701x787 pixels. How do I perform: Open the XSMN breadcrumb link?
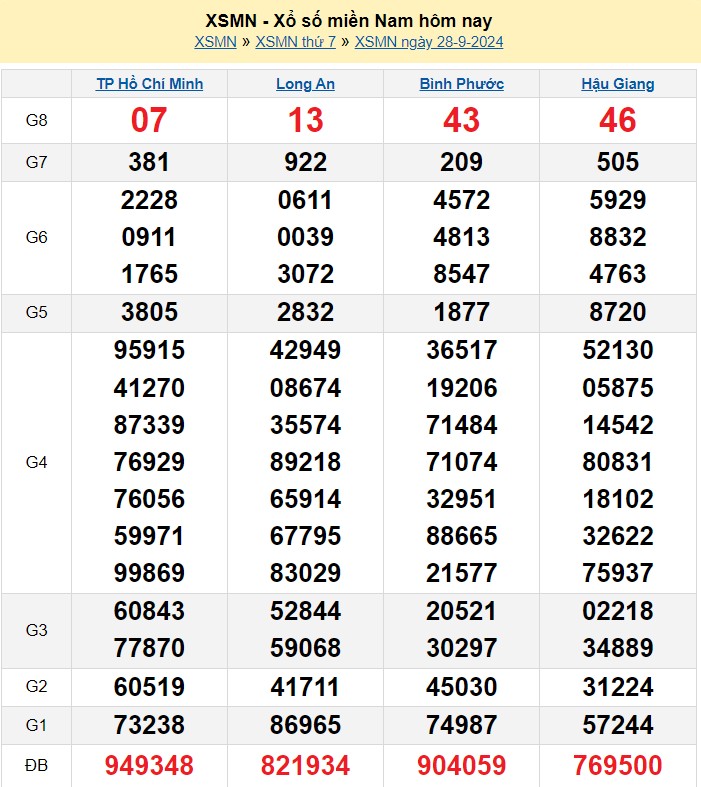(215, 42)
